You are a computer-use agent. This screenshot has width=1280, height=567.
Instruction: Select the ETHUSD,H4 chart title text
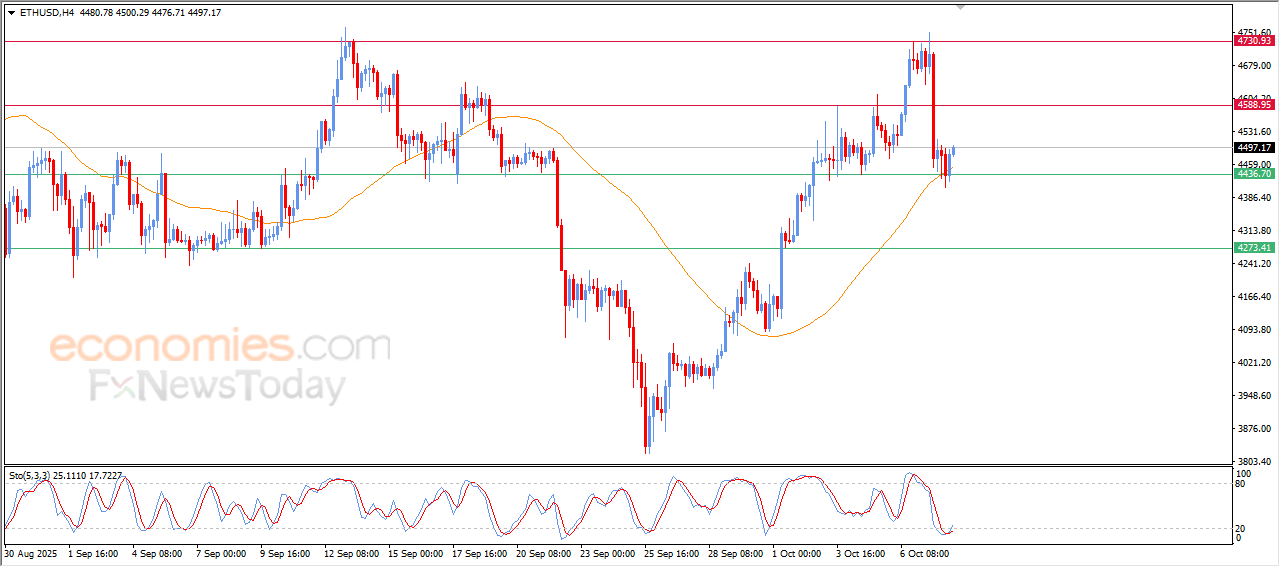coord(47,12)
